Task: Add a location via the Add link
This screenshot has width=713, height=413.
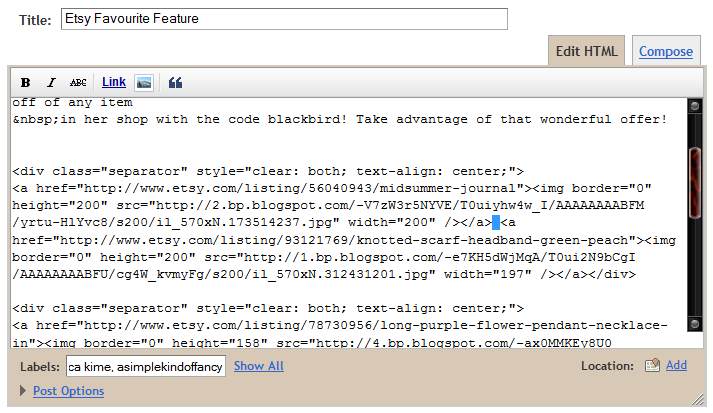Action: coord(676,365)
